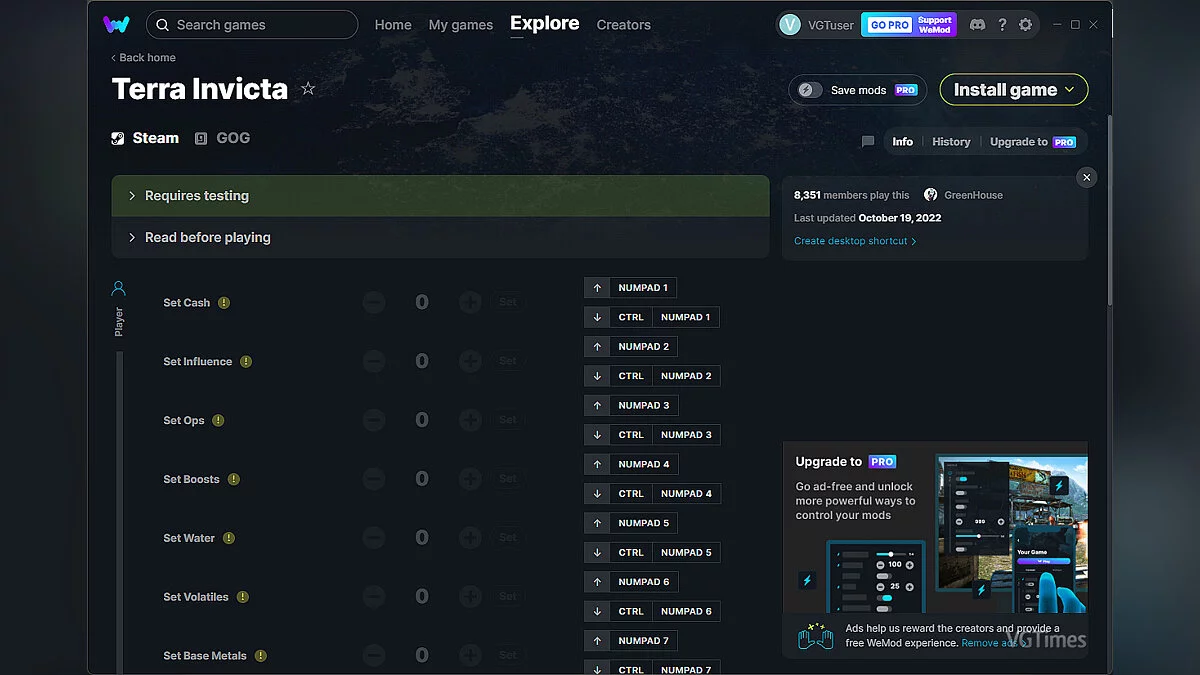Decrease Set Cash value with minus button
Viewport: 1200px width, 675px height.
[374, 302]
